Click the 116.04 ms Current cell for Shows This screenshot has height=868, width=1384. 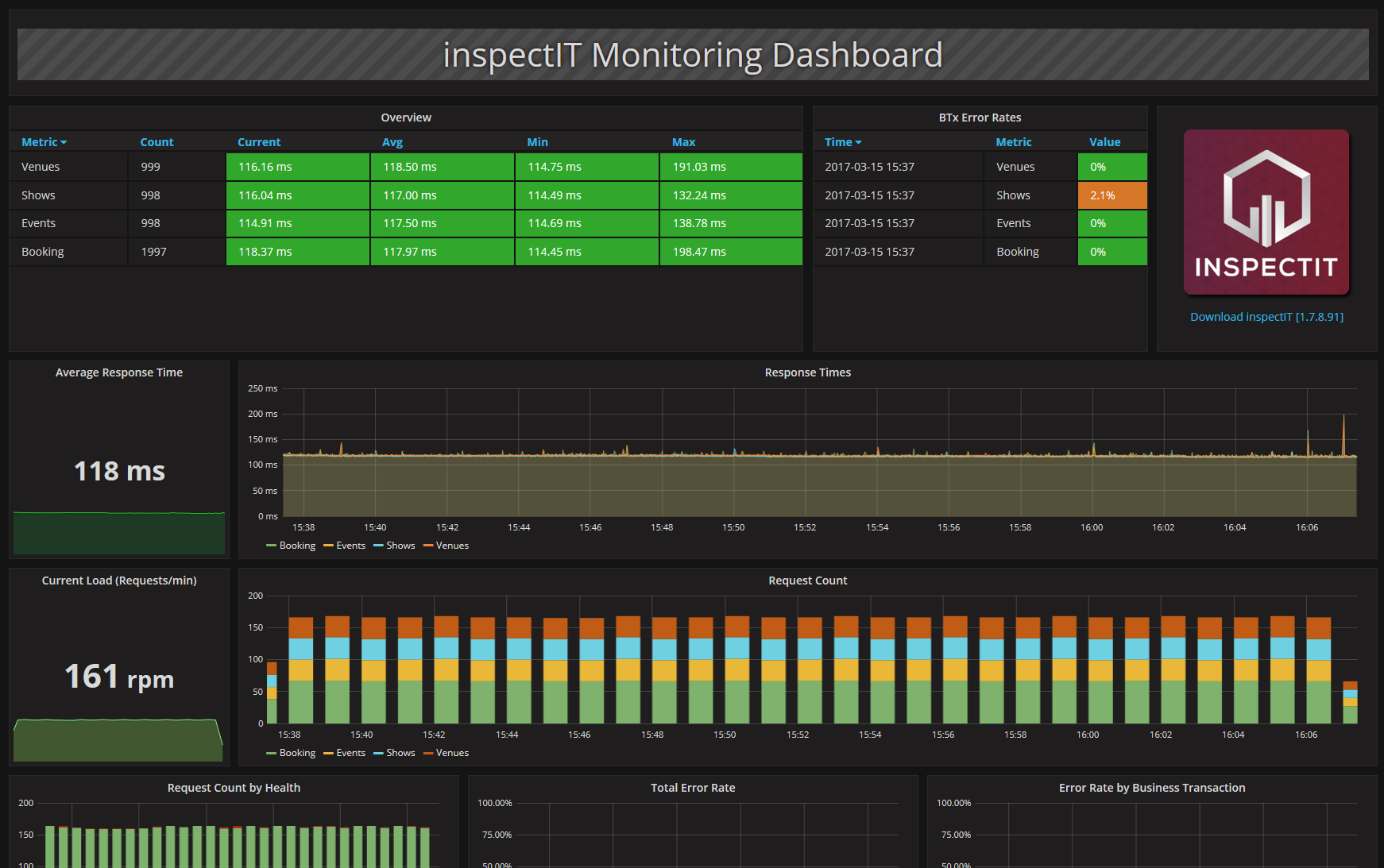(298, 195)
